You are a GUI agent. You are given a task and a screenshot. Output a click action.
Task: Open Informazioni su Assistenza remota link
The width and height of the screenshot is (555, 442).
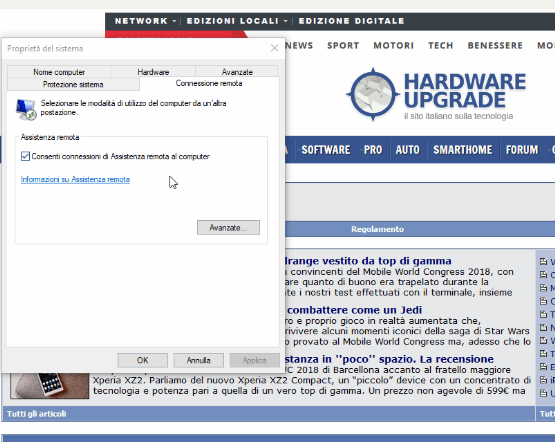pyautogui.click(x=75, y=179)
